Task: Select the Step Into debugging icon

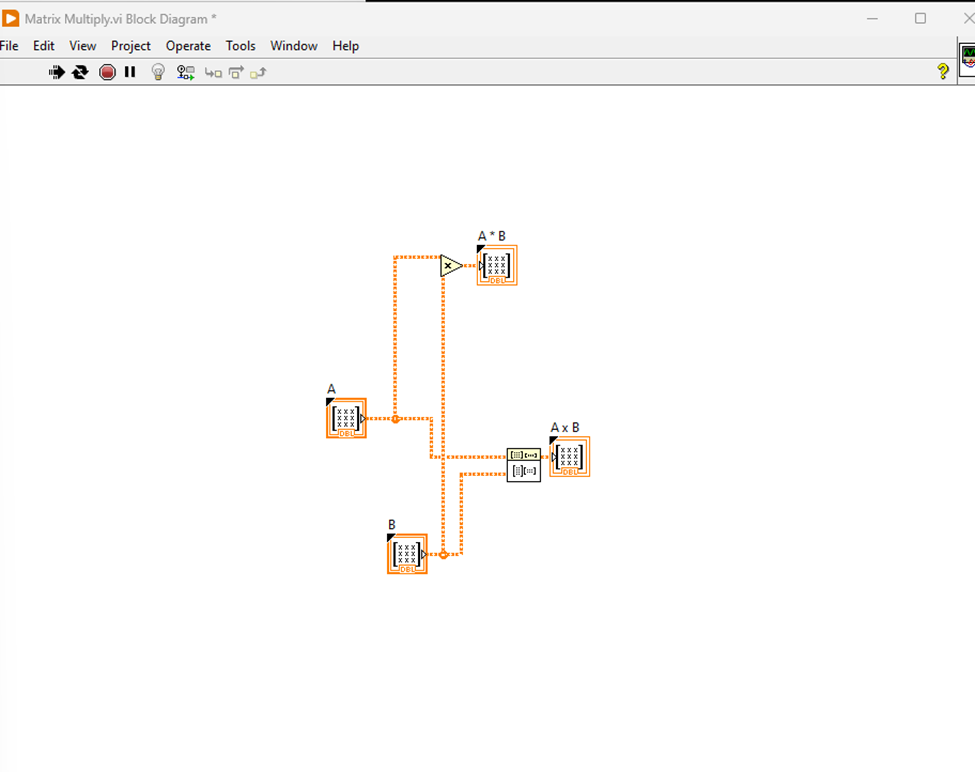Action: [212, 72]
